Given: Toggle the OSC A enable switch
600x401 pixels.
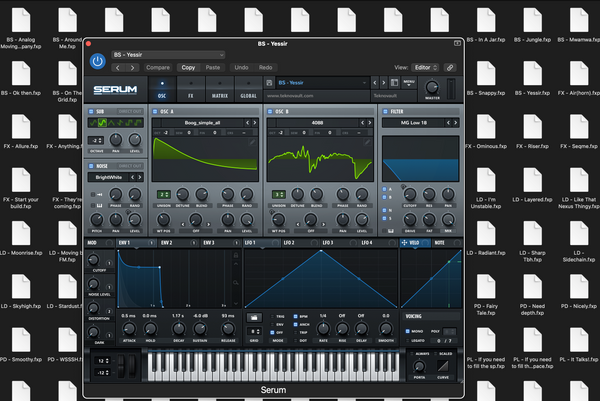Looking at the screenshot, I should (155, 111).
